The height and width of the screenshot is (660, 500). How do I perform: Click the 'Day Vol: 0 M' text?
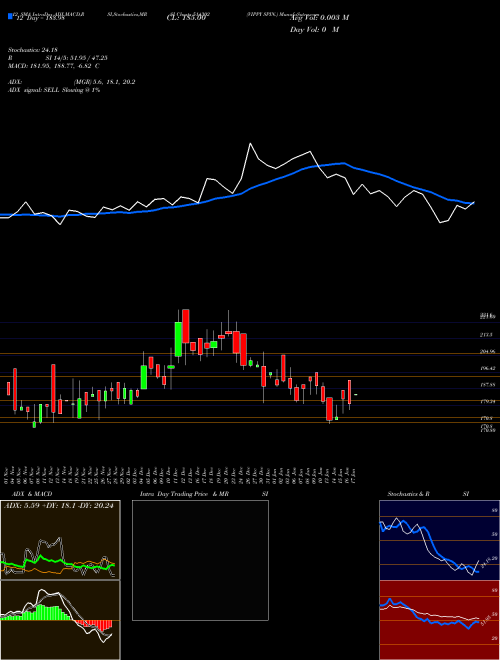[314, 29]
